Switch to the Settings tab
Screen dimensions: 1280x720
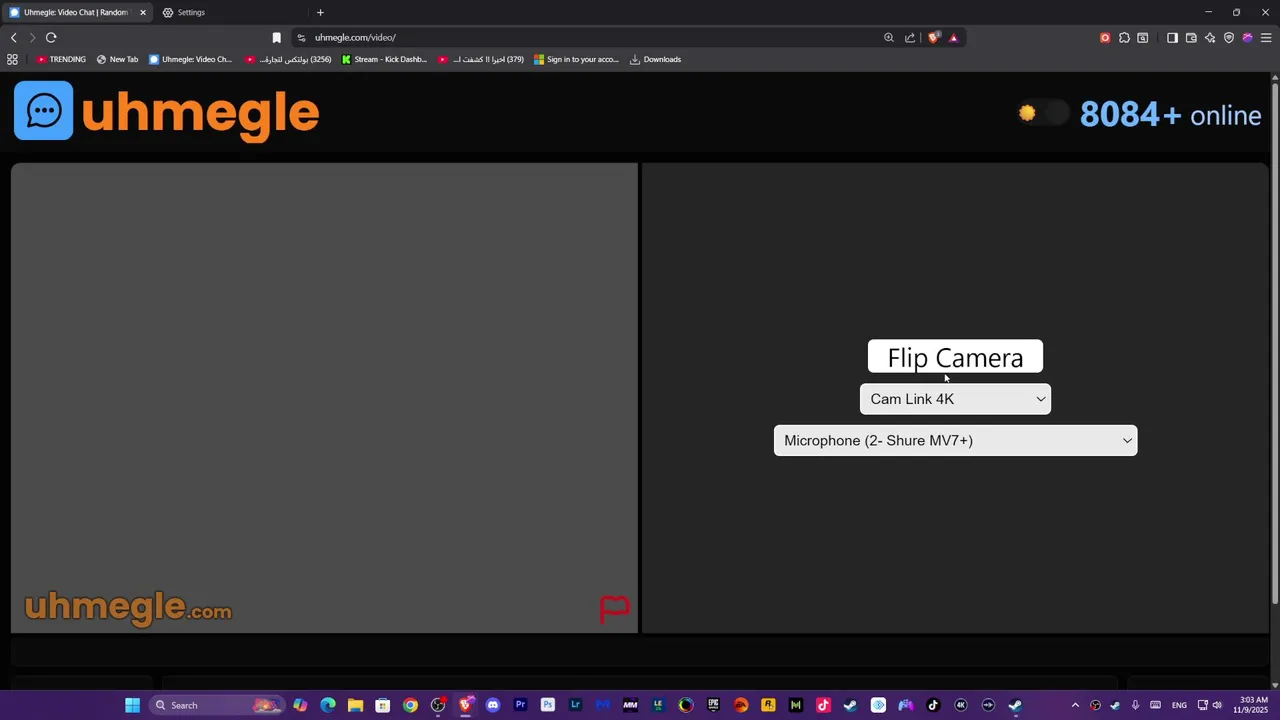(x=191, y=12)
